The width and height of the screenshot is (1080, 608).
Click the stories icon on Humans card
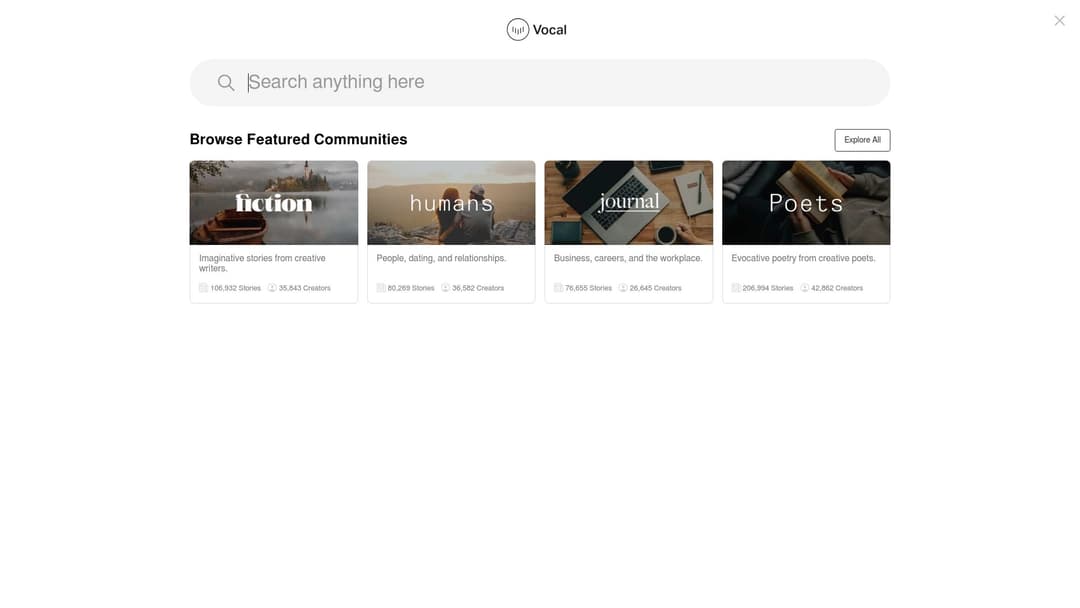[381, 288]
